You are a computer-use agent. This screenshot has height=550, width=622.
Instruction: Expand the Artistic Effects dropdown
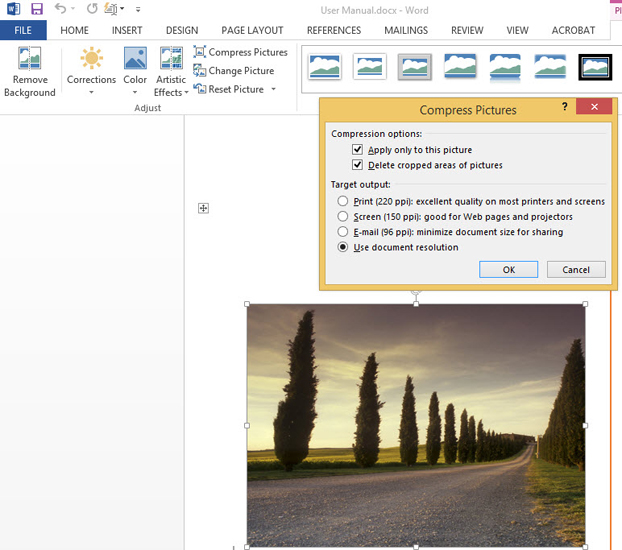[186, 93]
